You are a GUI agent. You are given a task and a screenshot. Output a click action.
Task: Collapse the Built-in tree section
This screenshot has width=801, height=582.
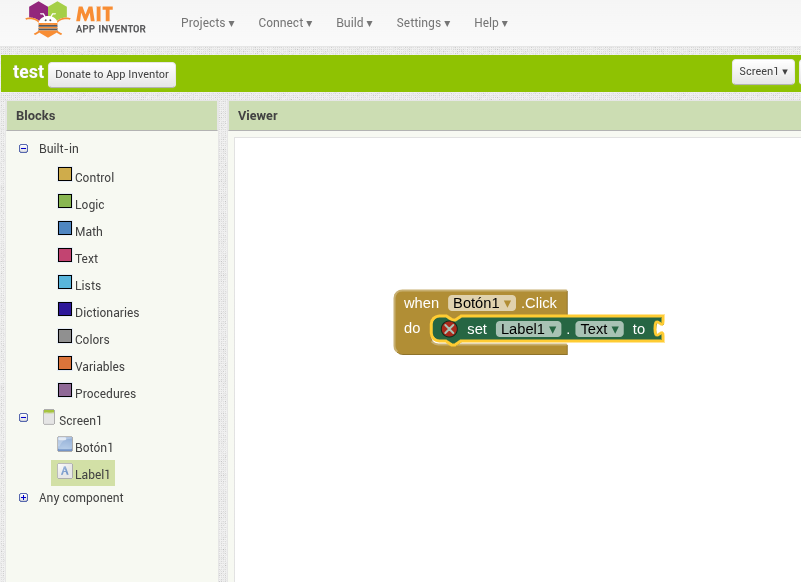tap(23, 149)
